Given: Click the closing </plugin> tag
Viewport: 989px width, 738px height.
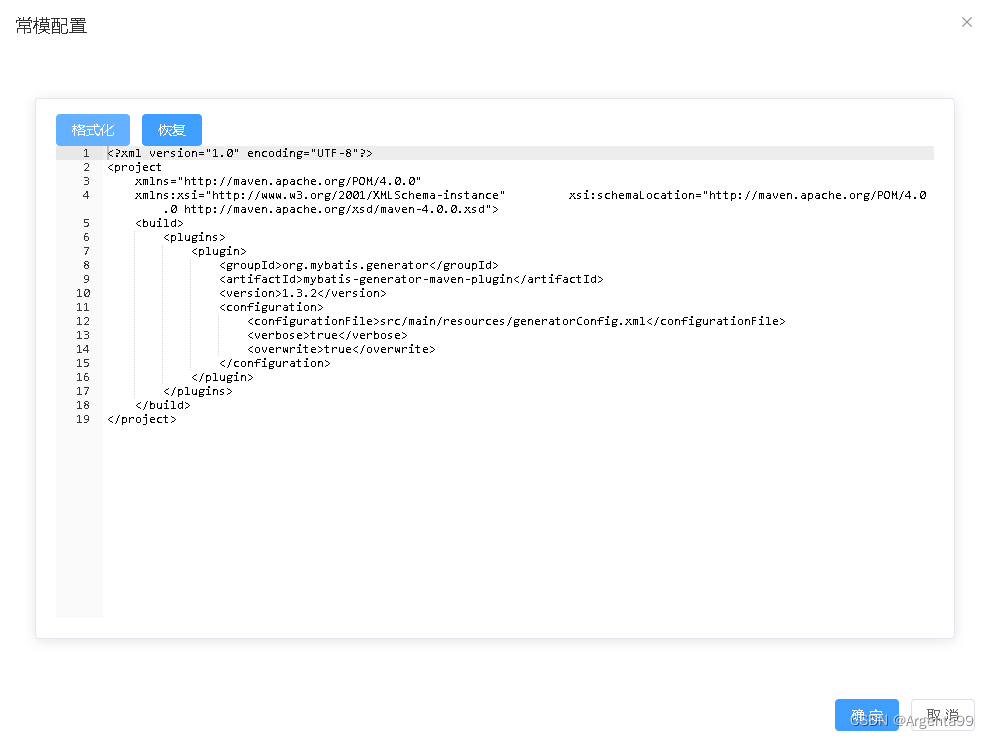Looking at the screenshot, I should pos(222,377).
